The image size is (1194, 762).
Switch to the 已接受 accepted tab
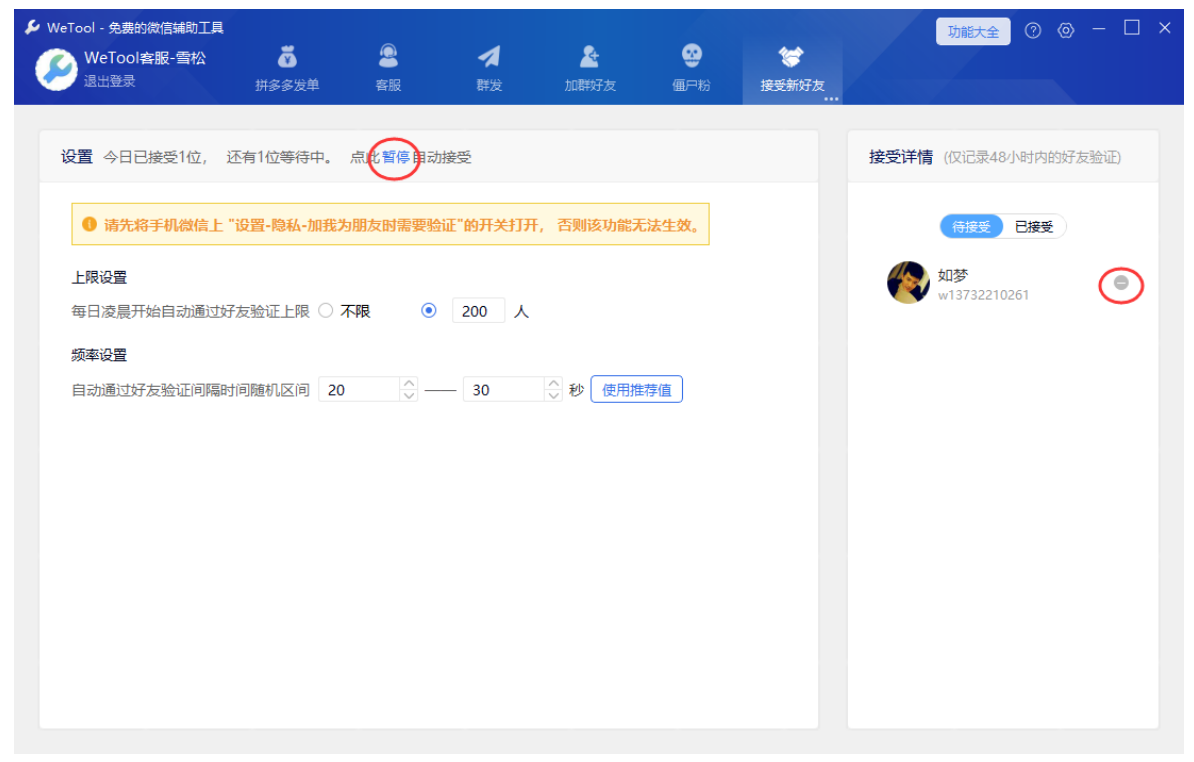pos(1033,226)
